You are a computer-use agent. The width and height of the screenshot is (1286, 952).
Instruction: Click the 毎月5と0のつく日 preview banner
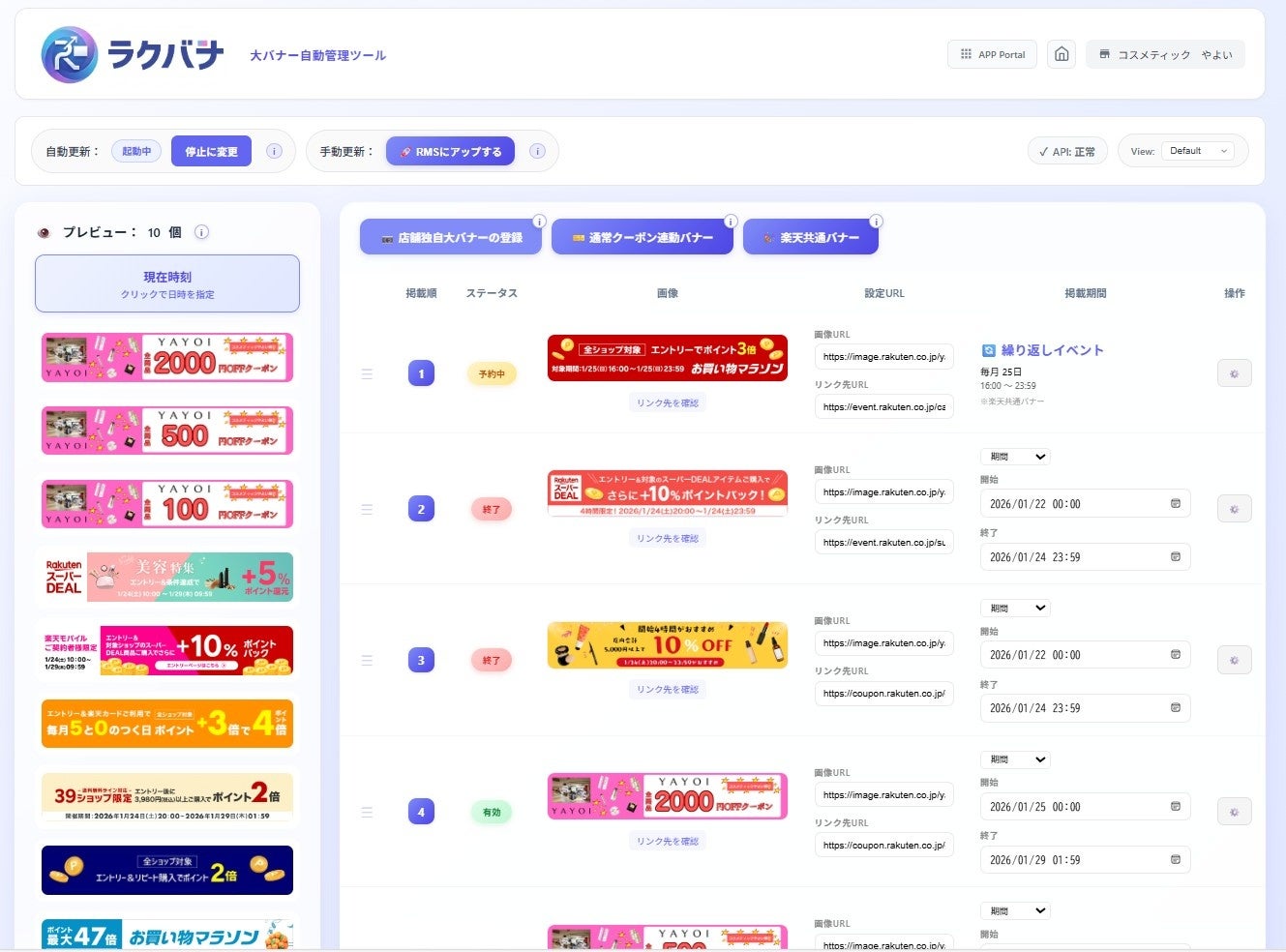click(167, 724)
